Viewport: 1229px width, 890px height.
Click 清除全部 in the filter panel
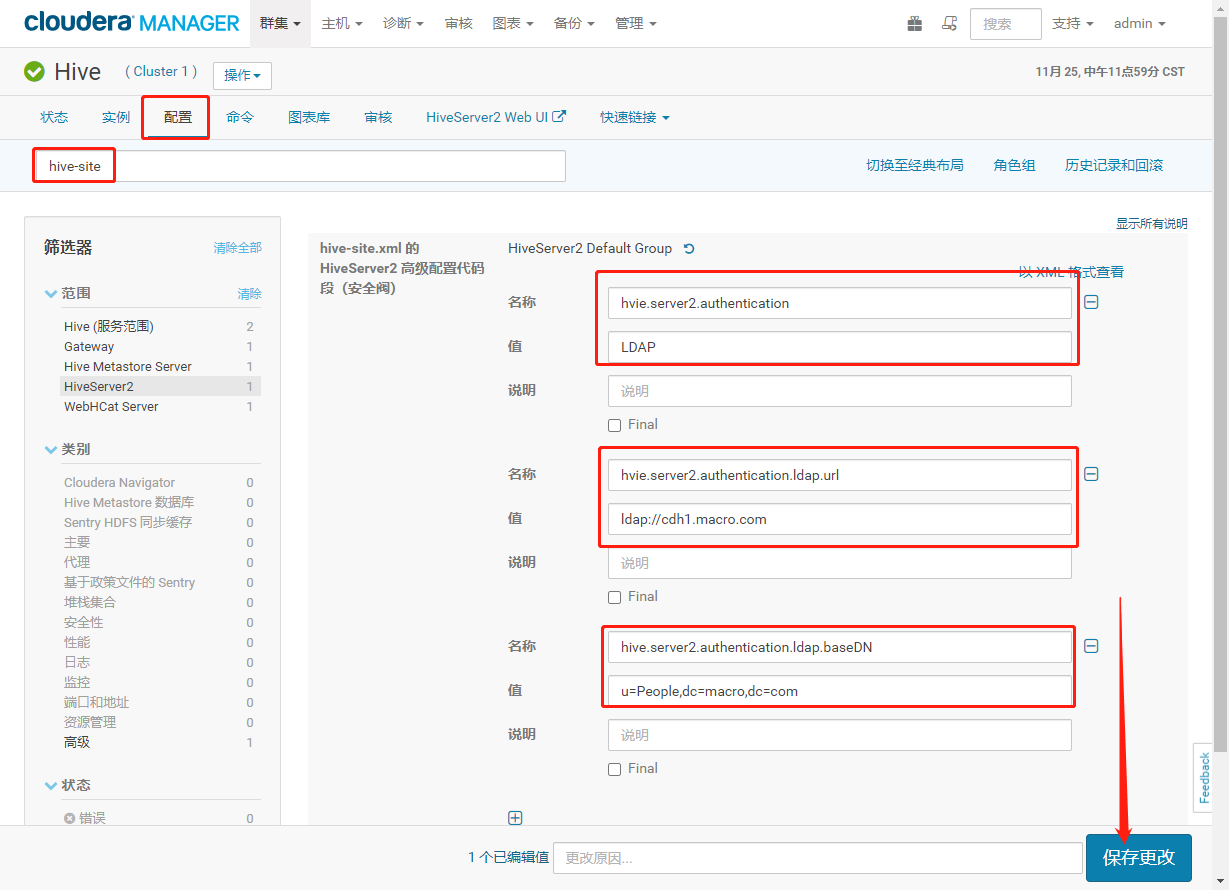[x=237, y=247]
